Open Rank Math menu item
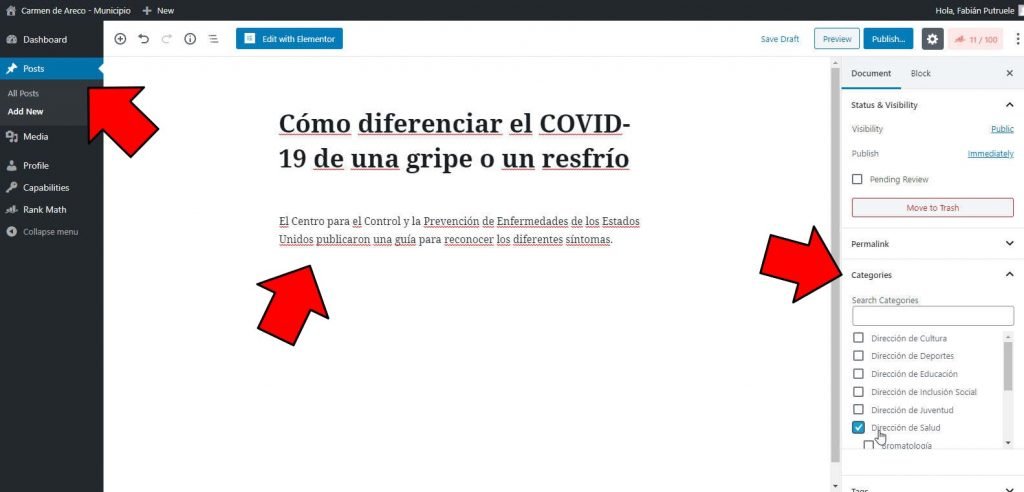Screen dimensions: 1024x492 click(x=44, y=210)
